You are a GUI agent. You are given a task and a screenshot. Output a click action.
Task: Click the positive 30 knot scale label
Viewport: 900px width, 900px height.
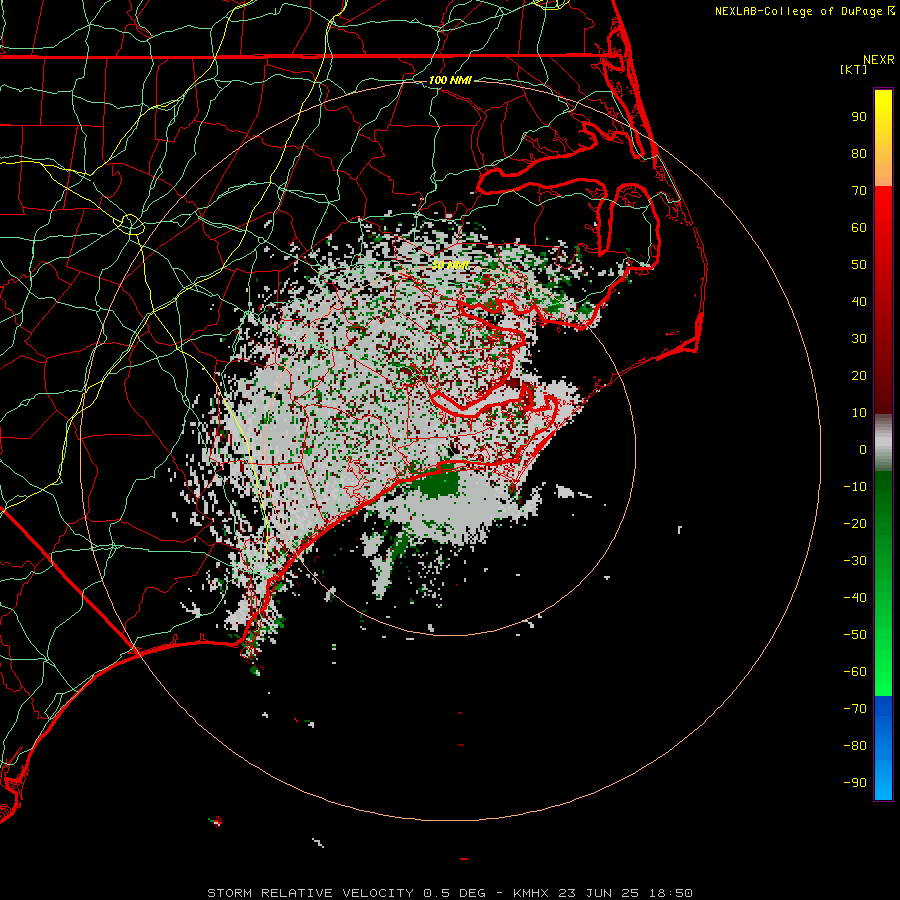pyautogui.click(x=859, y=339)
